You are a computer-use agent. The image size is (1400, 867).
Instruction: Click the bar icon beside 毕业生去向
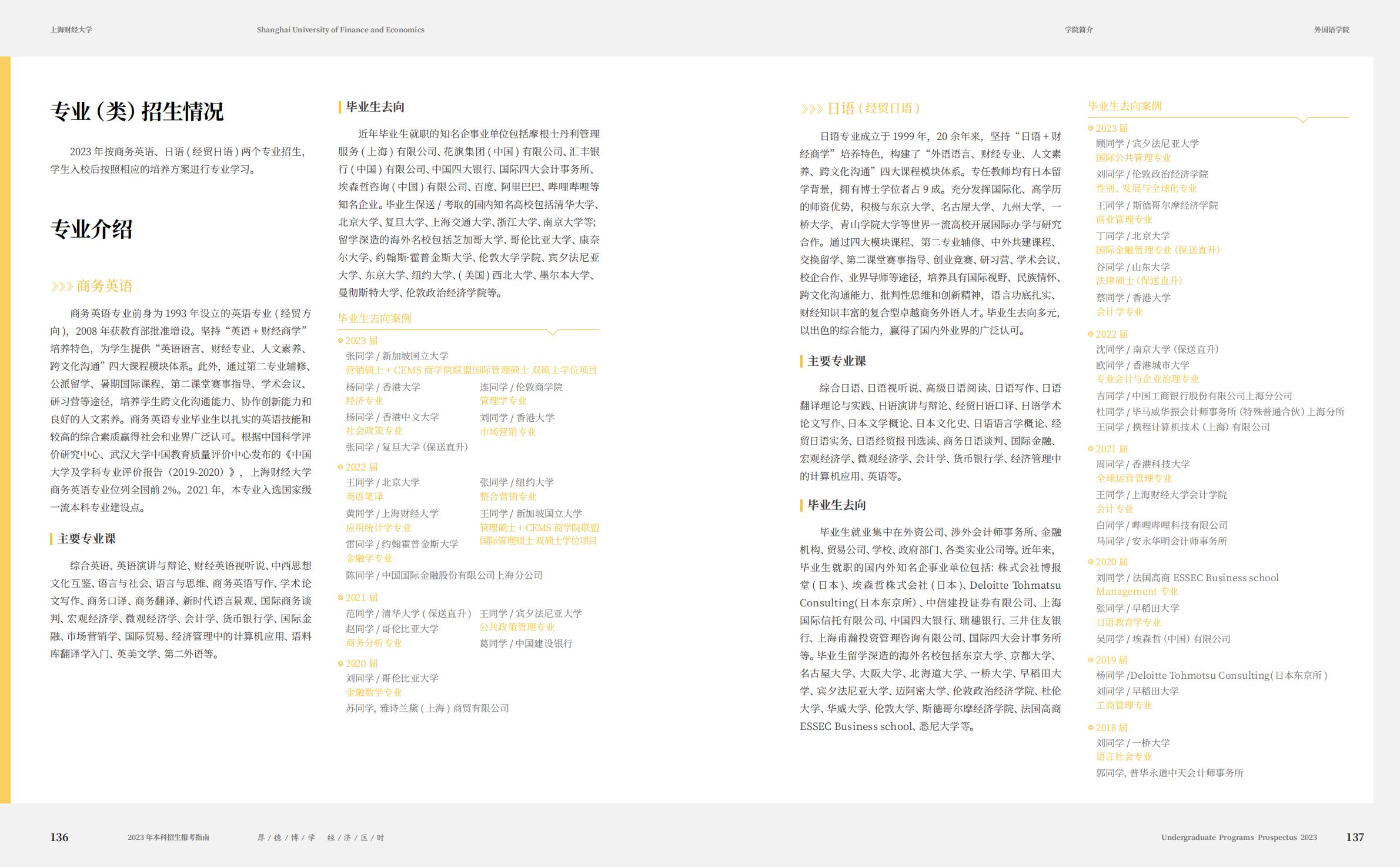340,106
